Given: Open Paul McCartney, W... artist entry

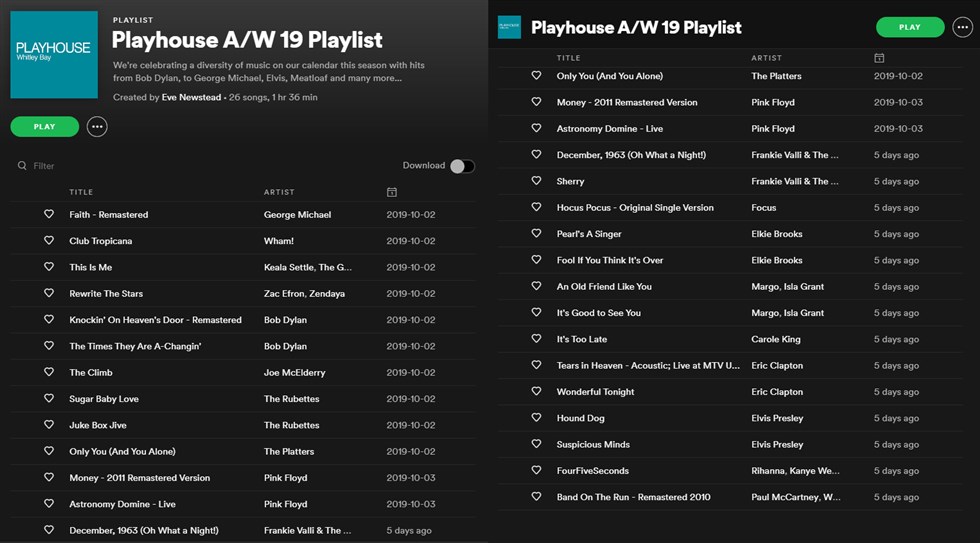Looking at the screenshot, I should pos(796,497).
